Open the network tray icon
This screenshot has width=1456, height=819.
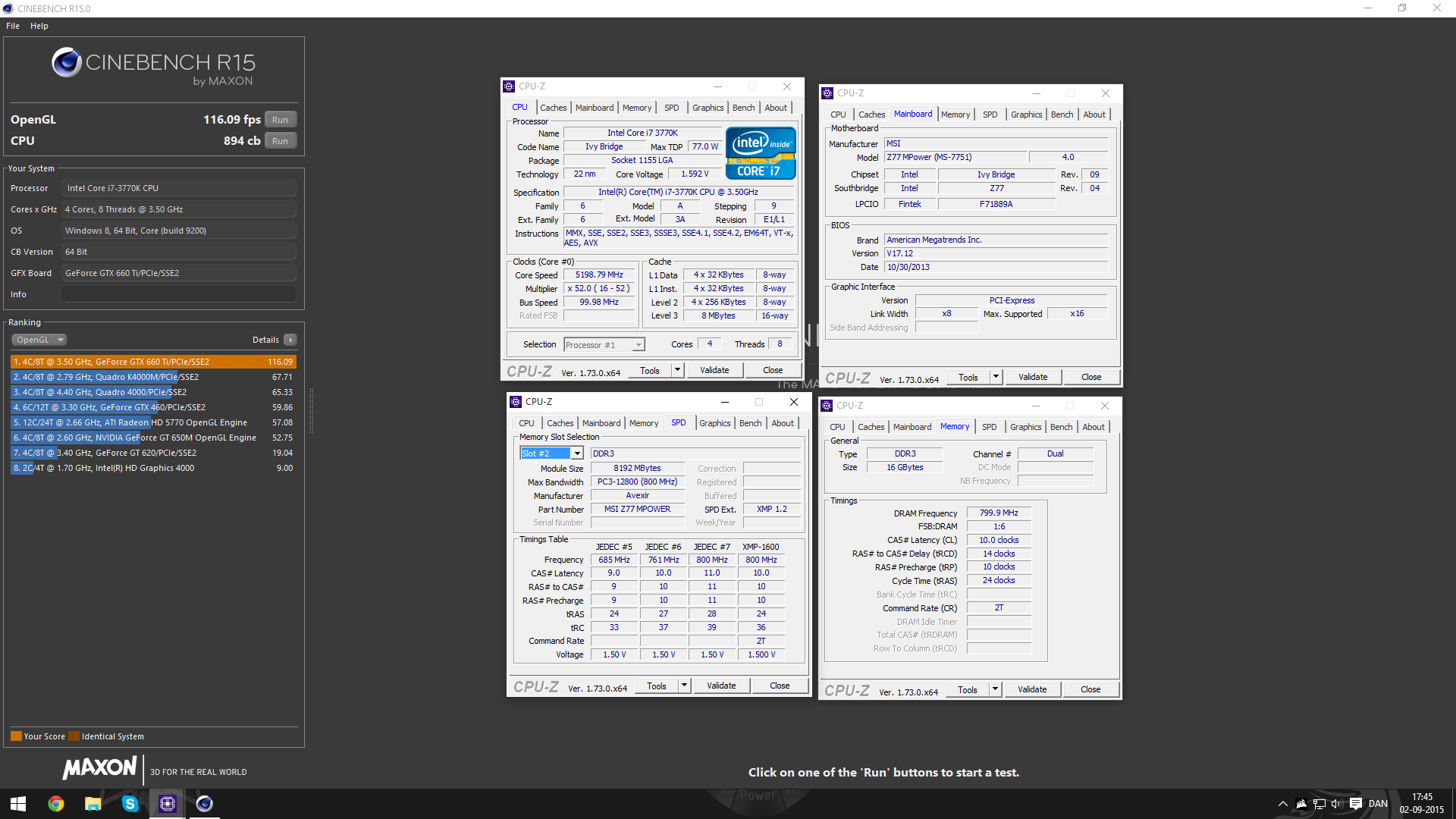(1319, 804)
